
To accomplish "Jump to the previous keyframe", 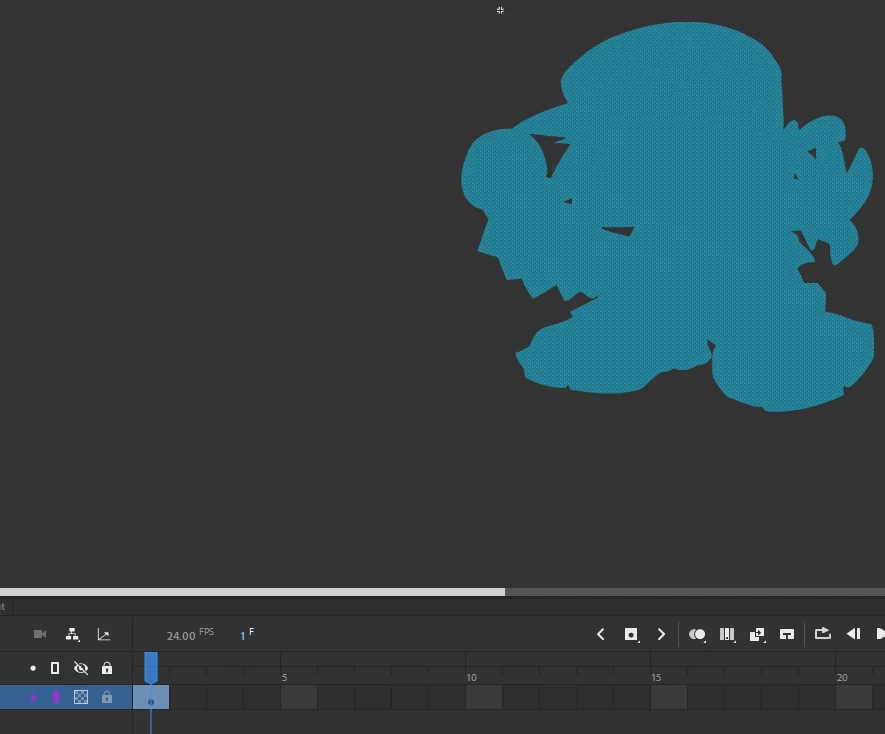I will click(x=601, y=634).
